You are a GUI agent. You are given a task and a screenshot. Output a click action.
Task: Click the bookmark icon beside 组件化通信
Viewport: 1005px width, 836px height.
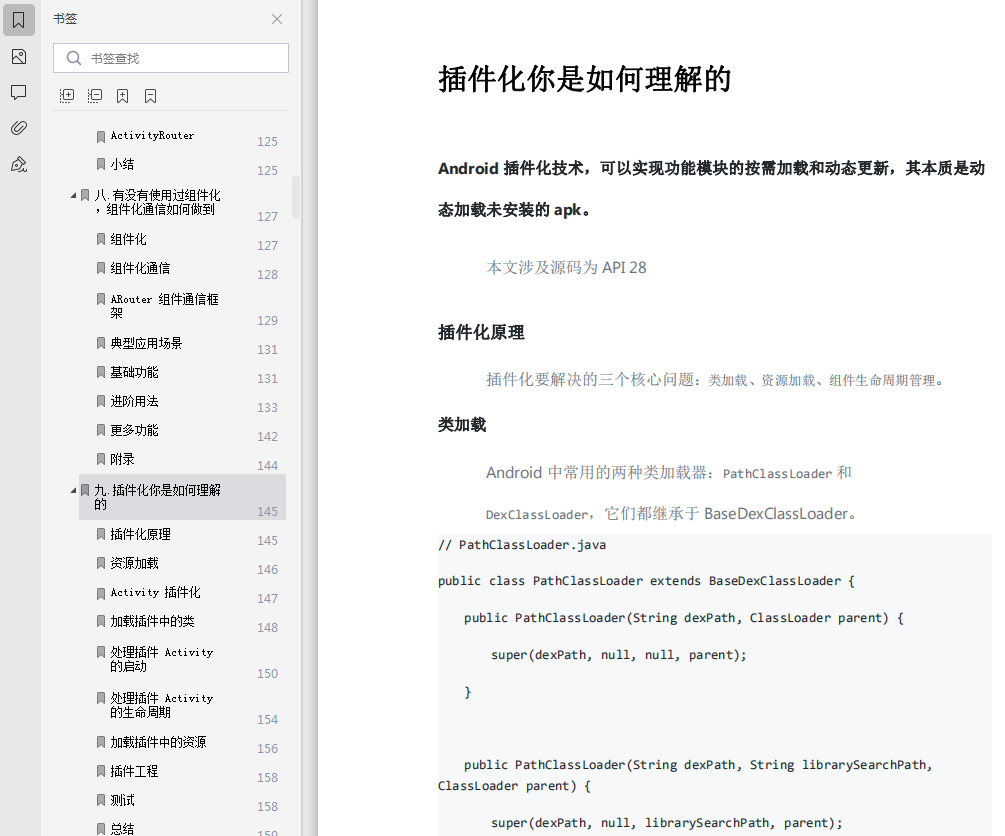pyautogui.click(x=101, y=268)
